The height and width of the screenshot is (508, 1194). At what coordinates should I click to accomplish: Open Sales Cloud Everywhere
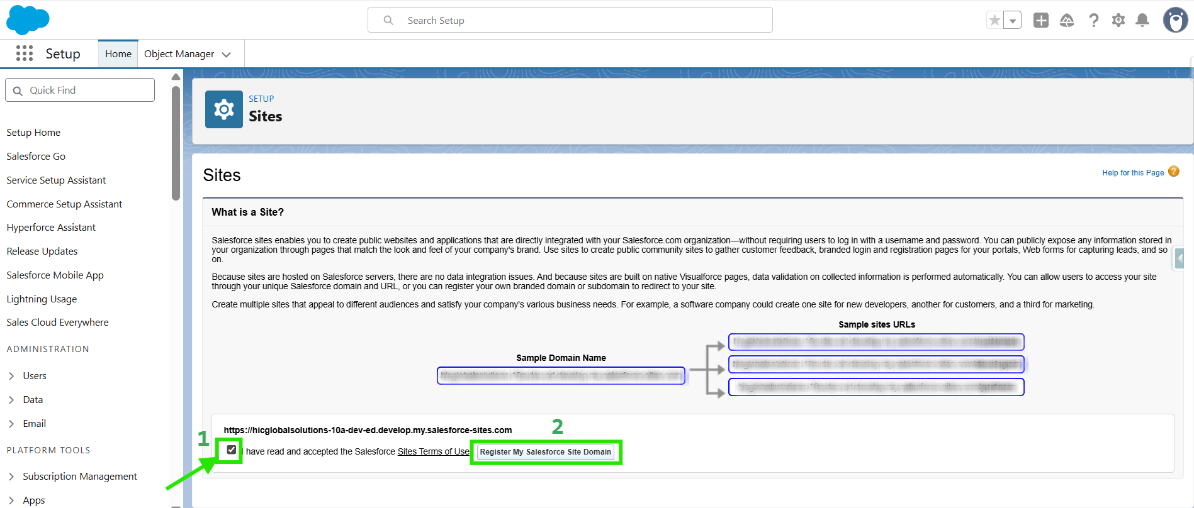pyautogui.click(x=57, y=322)
